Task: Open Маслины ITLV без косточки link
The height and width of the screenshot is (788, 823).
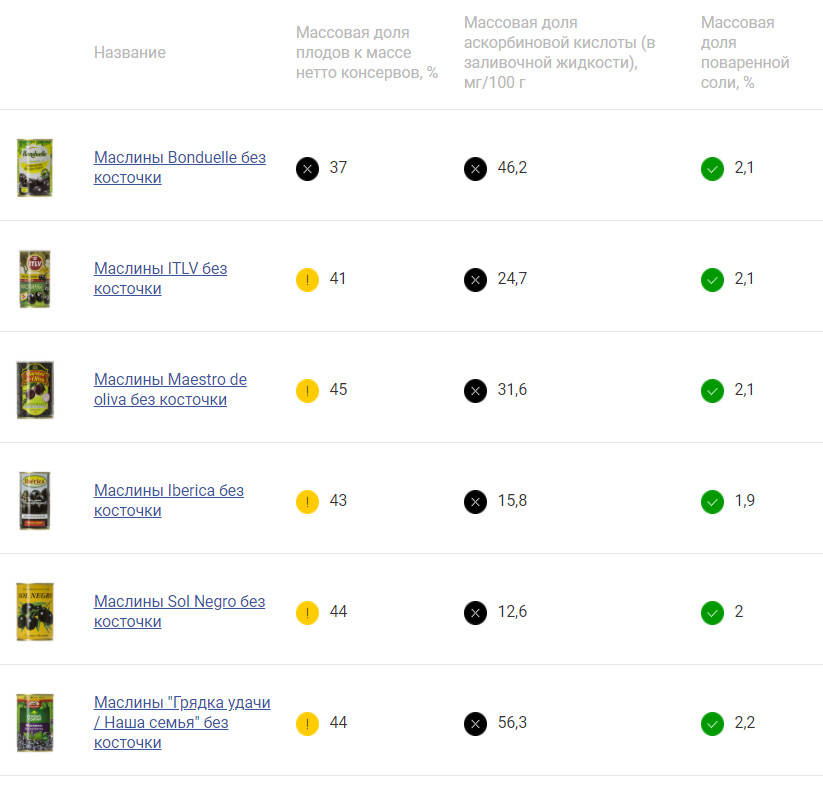Action: (161, 278)
